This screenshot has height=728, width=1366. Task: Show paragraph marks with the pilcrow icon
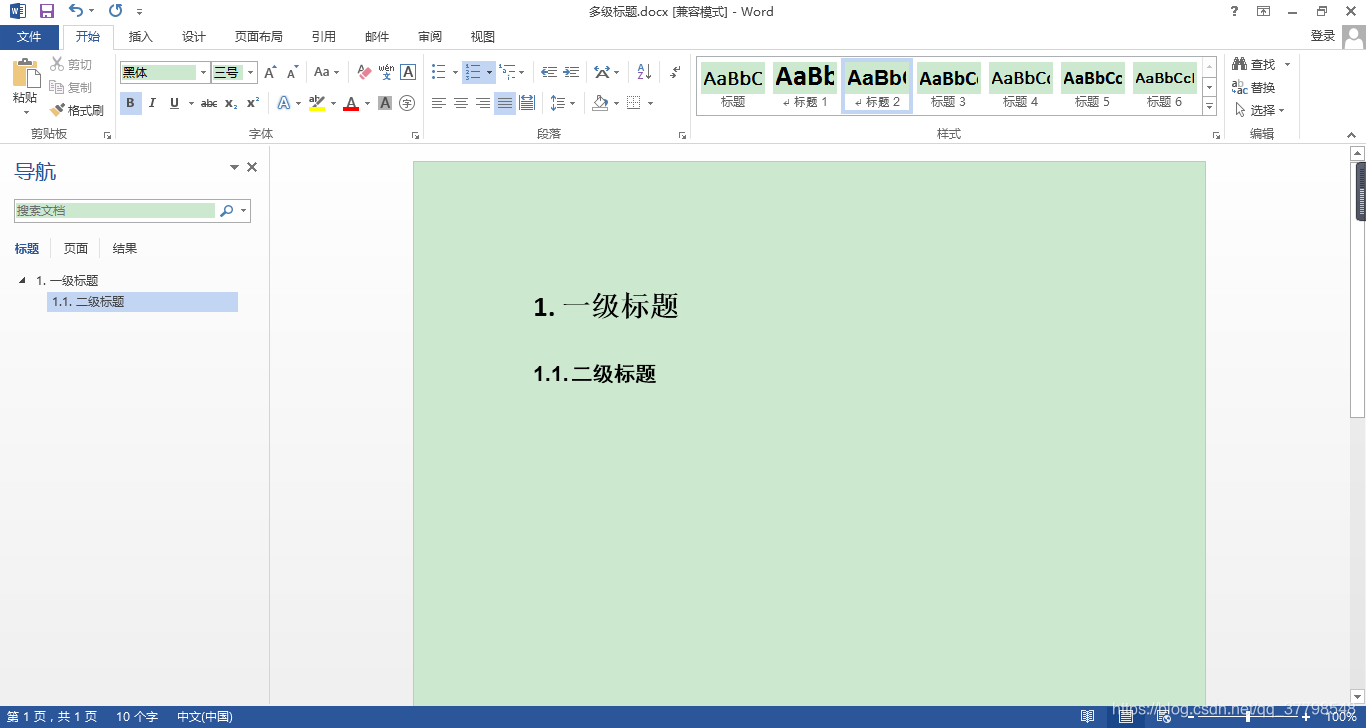tap(675, 72)
